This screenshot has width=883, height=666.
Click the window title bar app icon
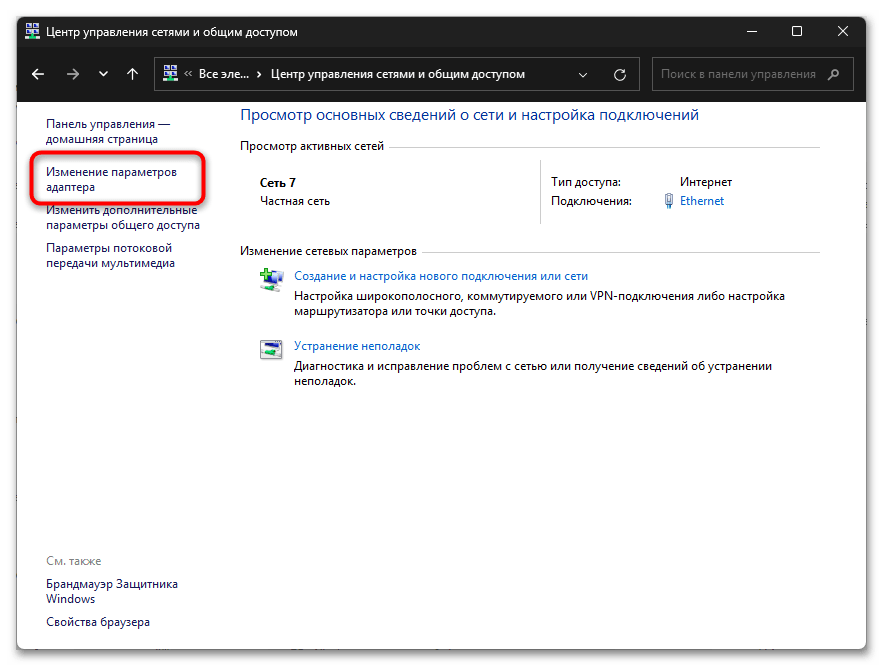pyautogui.click(x=33, y=31)
